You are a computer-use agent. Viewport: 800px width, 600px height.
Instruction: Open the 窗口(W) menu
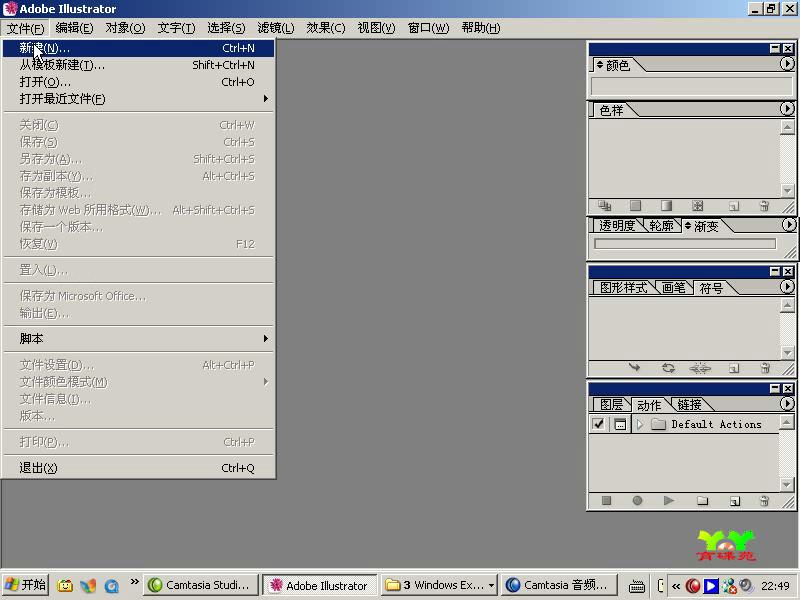(428, 28)
